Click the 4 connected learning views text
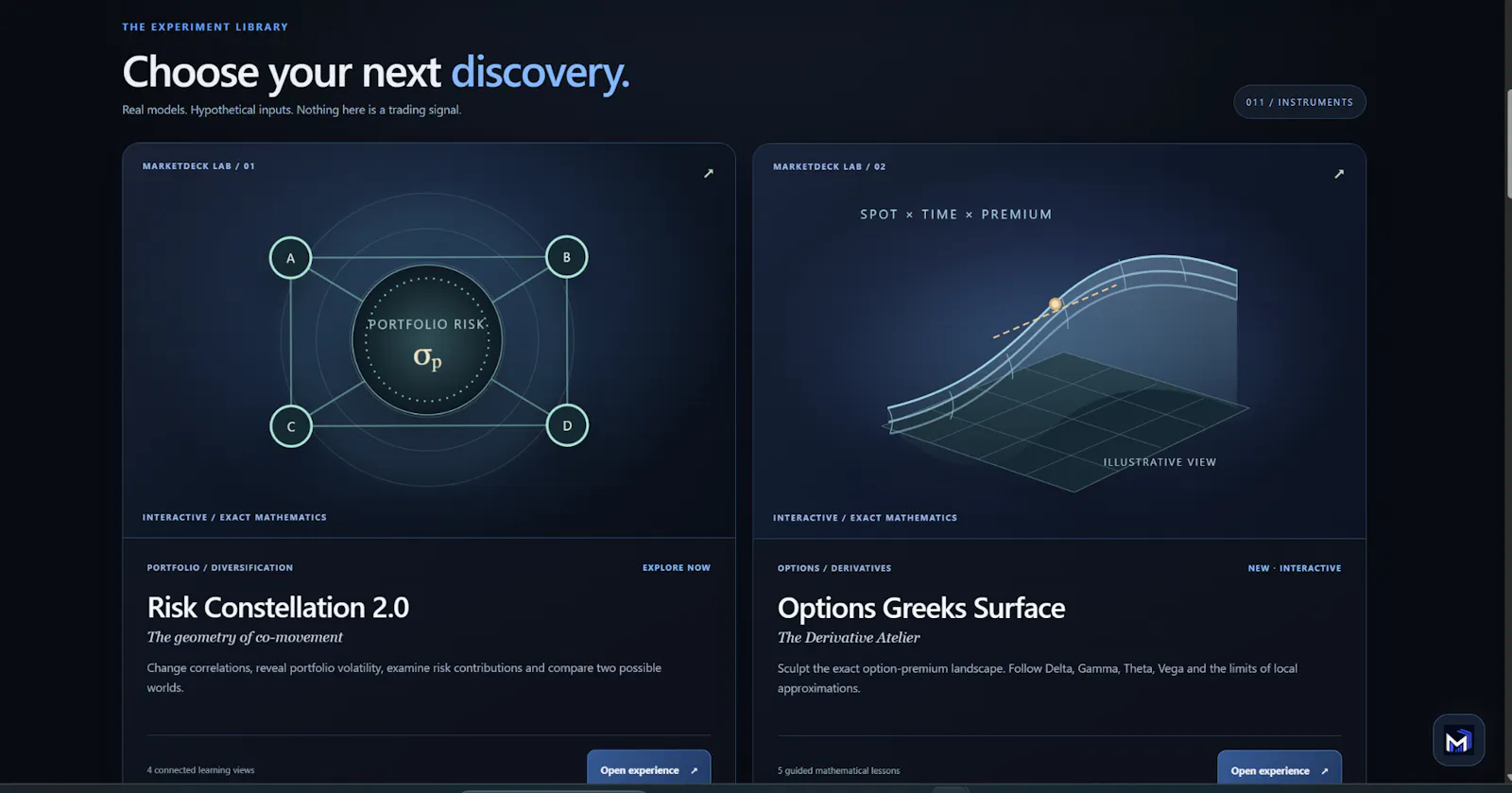The image size is (1512, 793). point(200,770)
